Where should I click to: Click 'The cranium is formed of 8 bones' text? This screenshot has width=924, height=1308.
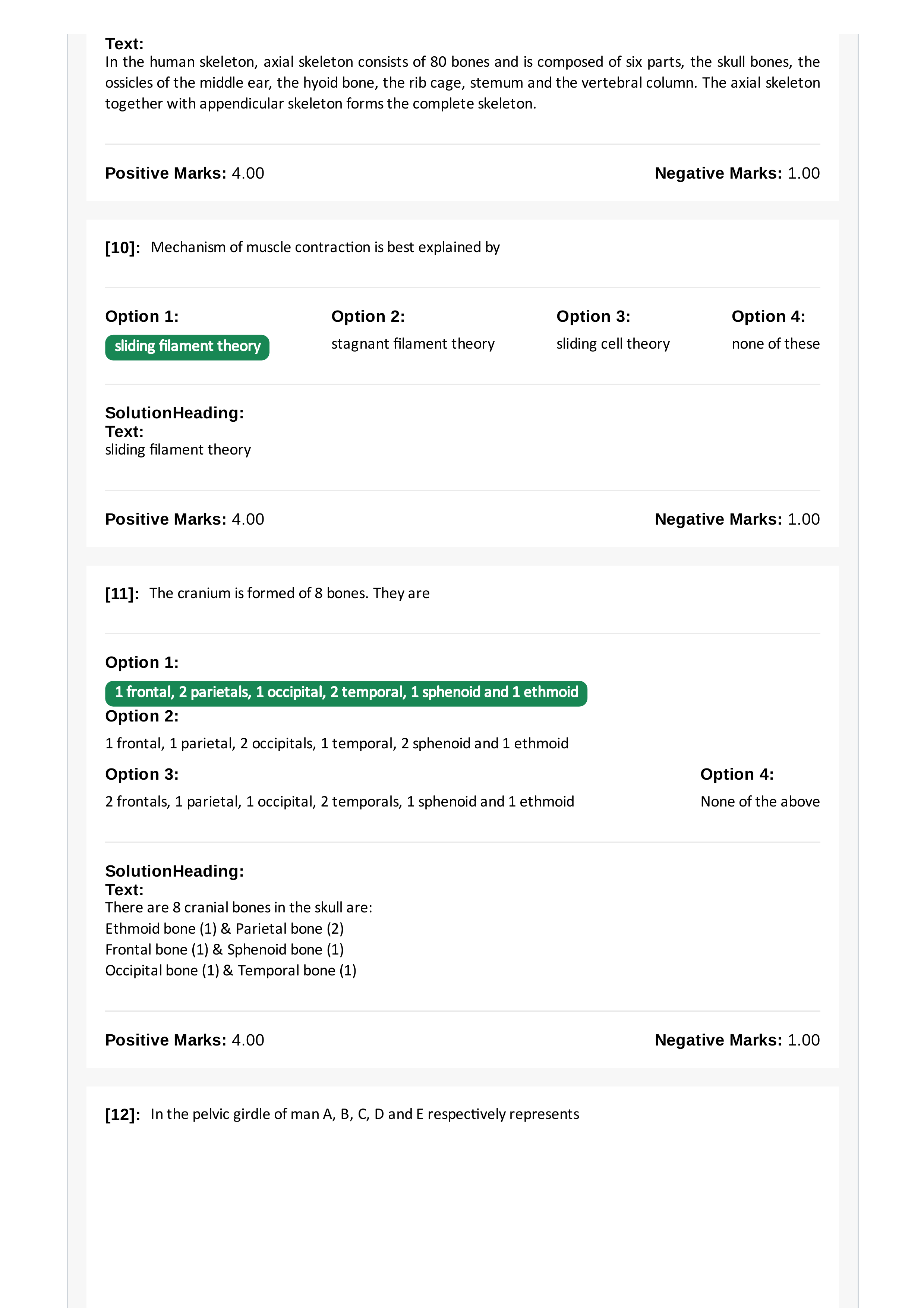pyautogui.click(x=289, y=593)
